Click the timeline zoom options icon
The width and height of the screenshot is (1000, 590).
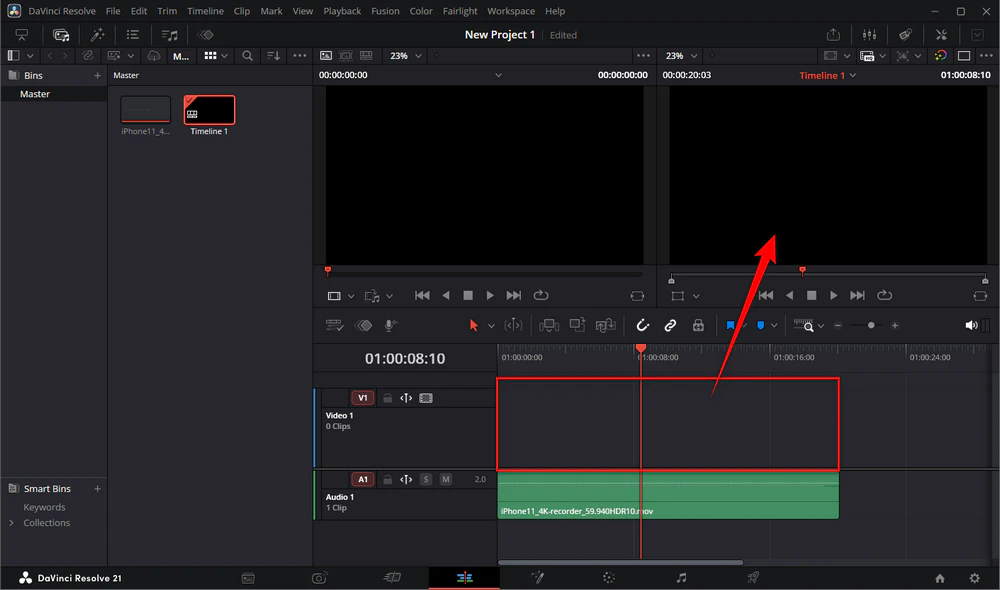point(804,325)
